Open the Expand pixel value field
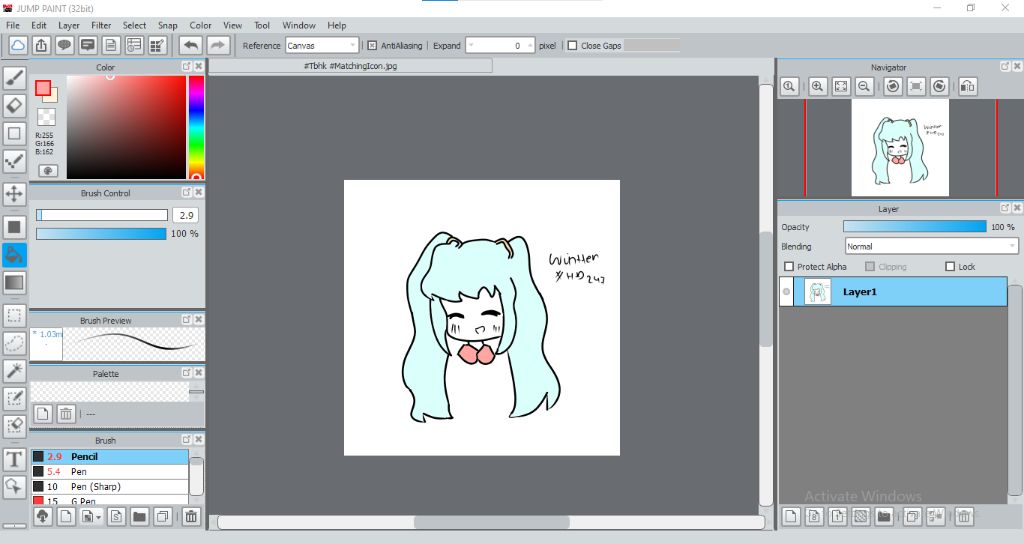This screenshot has height=544, width=1024. [x=500, y=46]
